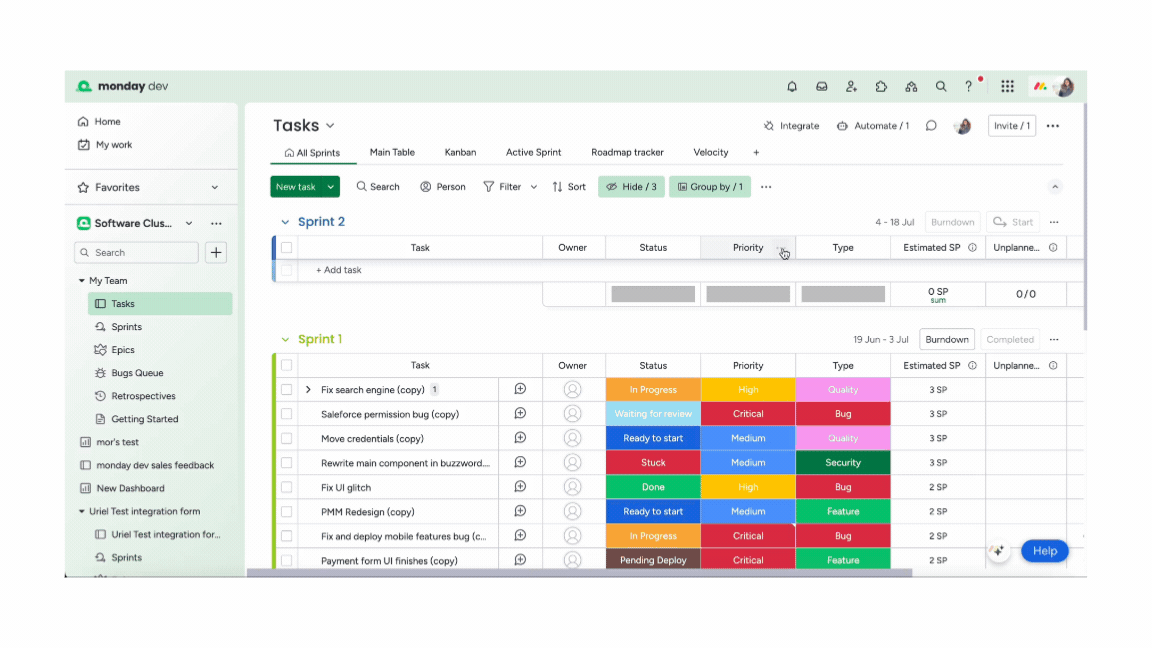Open the Sprint 1 Burndown button
Image resolution: width=1152 pixels, height=648 pixels.
click(x=947, y=339)
